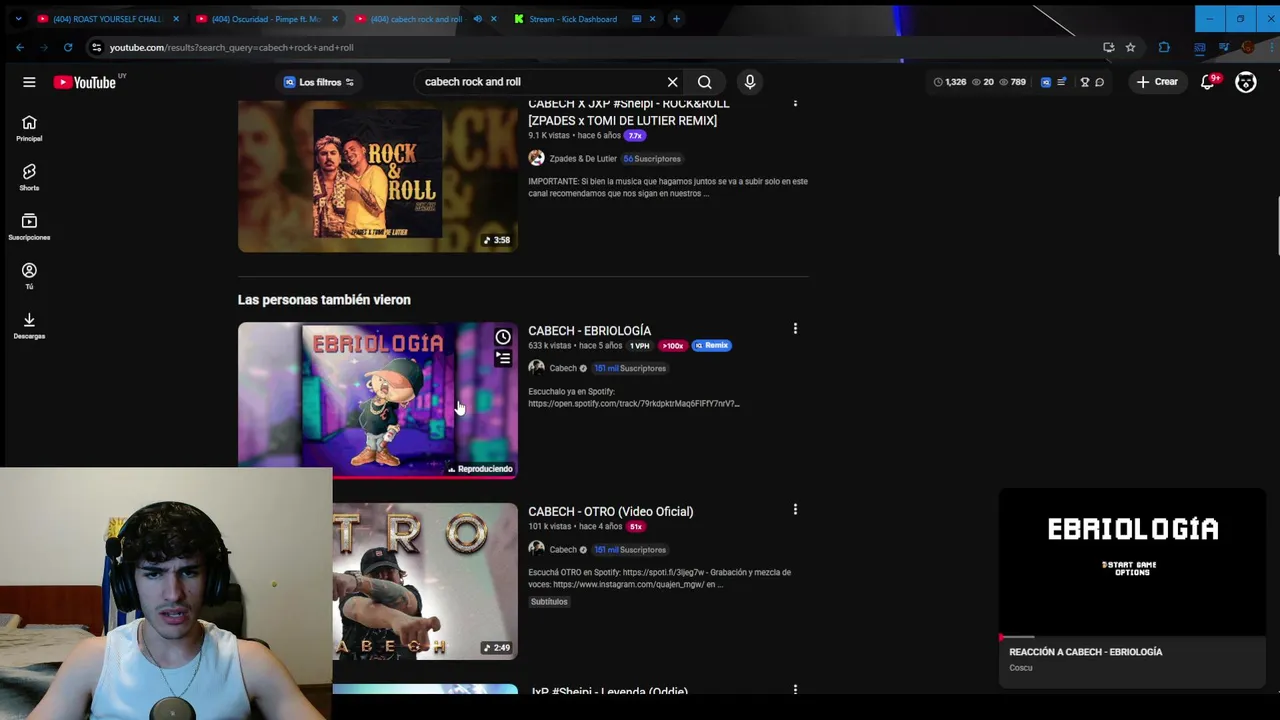Play the OTRO video thumbnail
Viewport: 1280px width, 720px height.
(x=425, y=581)
